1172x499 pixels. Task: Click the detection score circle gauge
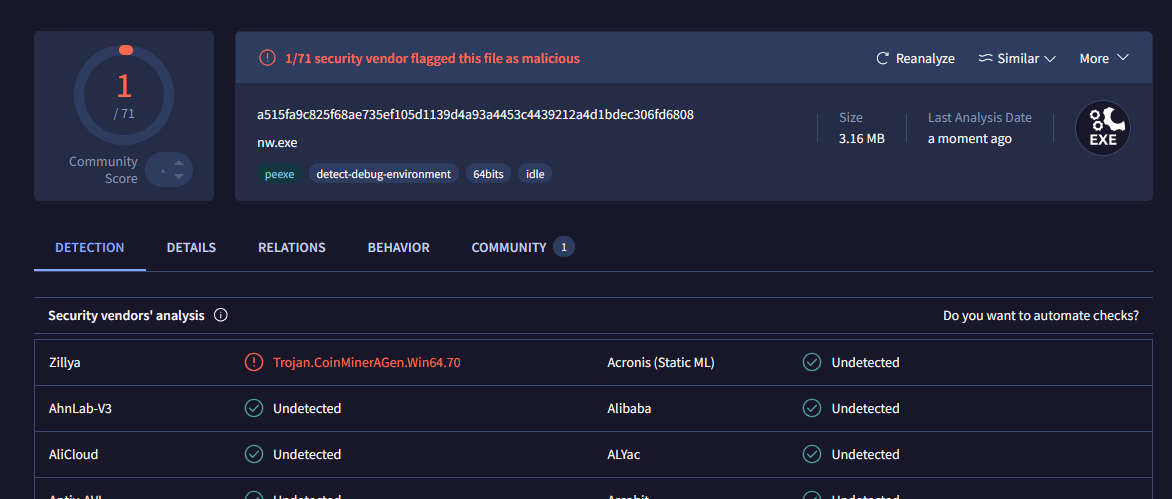click(x=124, y=94)
